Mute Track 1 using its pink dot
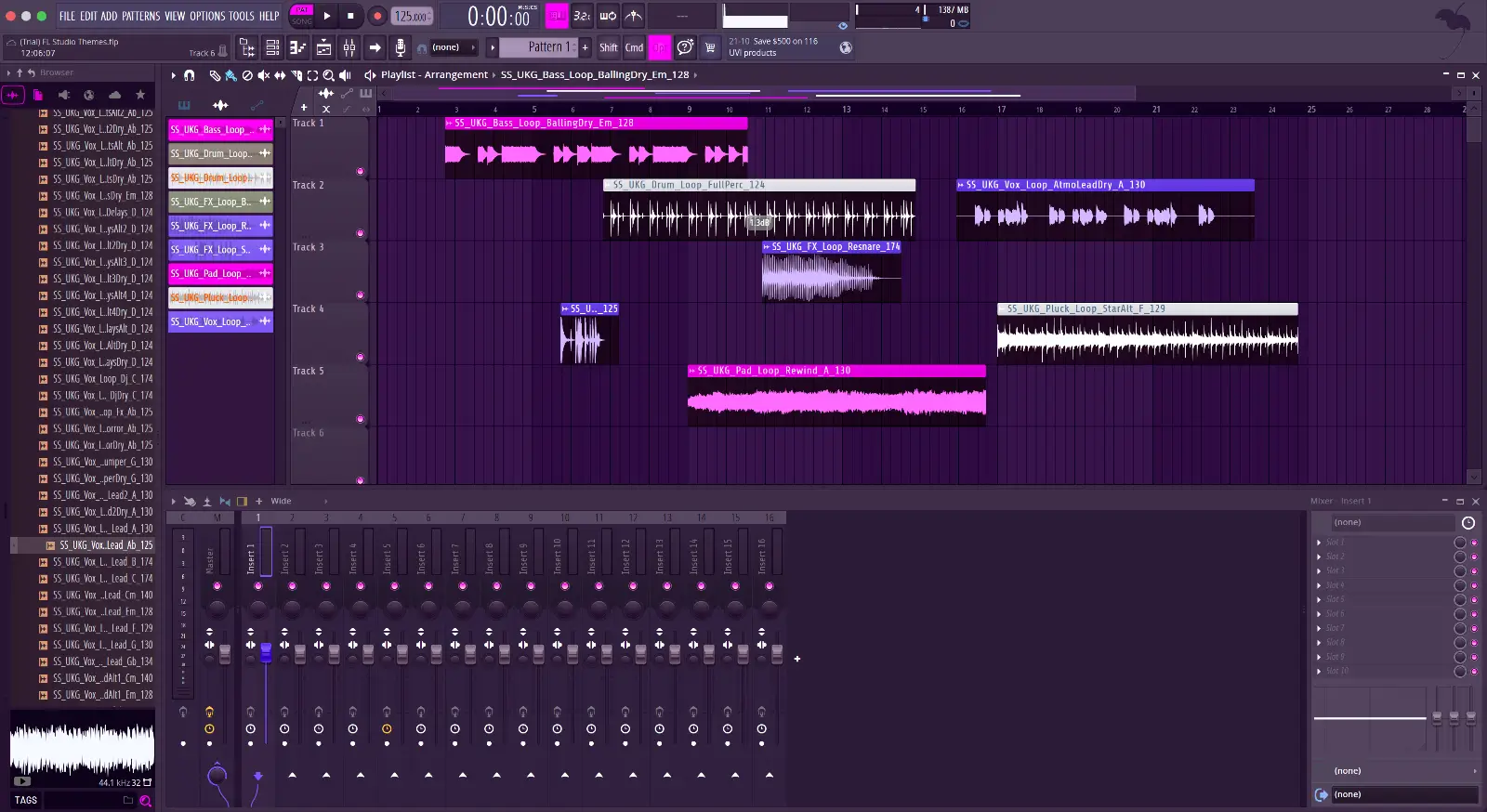 tap(360, 172)
